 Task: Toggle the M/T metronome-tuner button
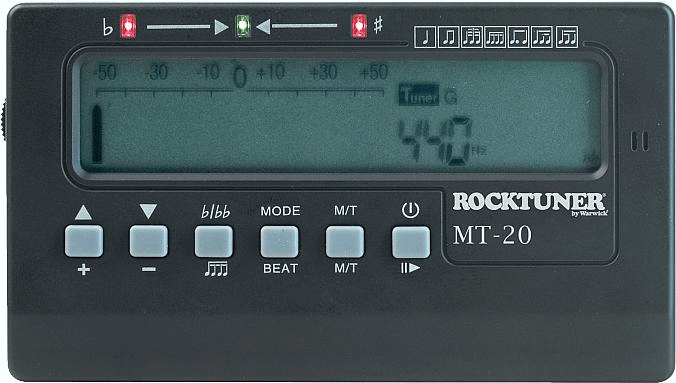point(345,242)
